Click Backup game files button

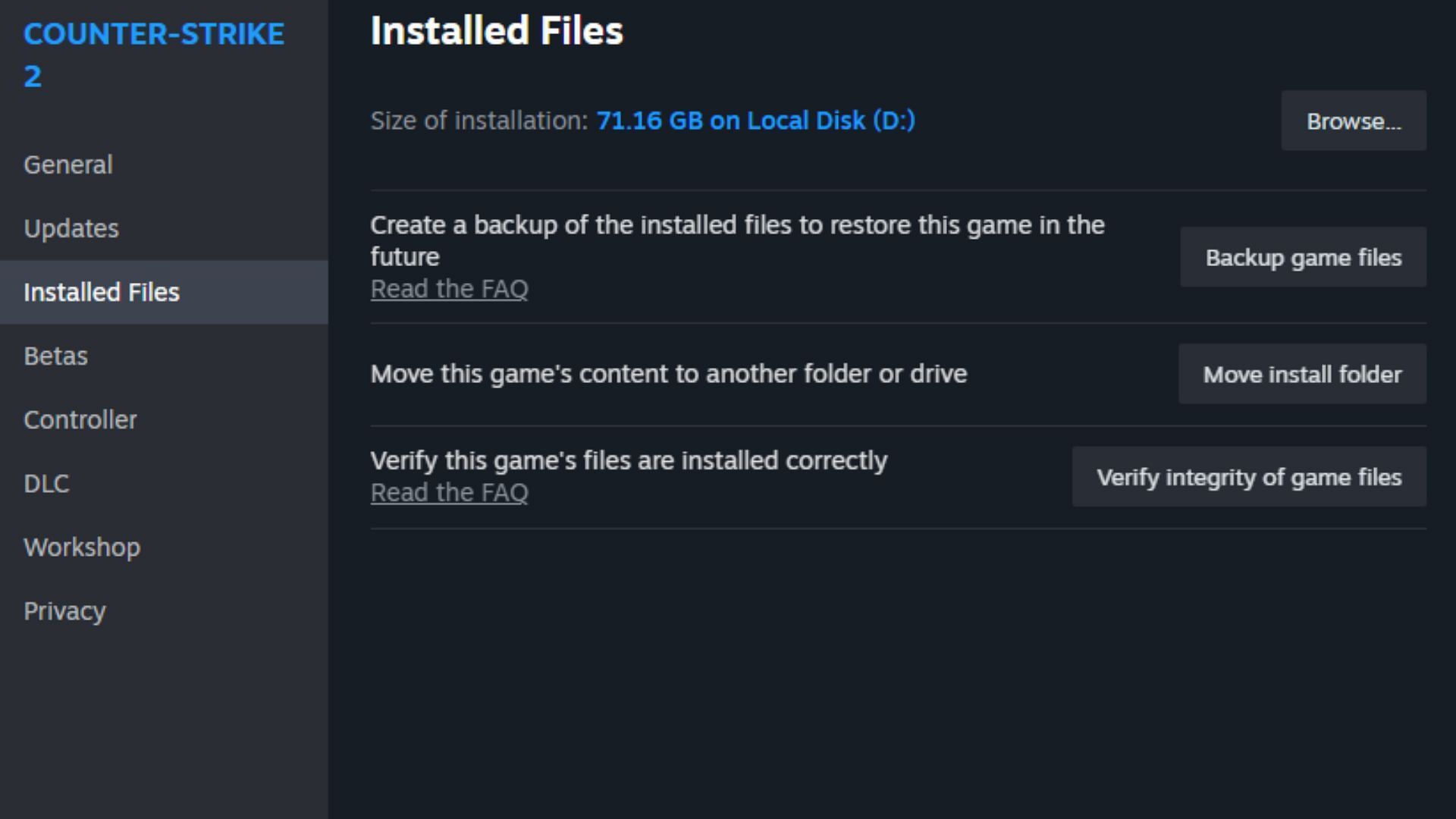1303,257
